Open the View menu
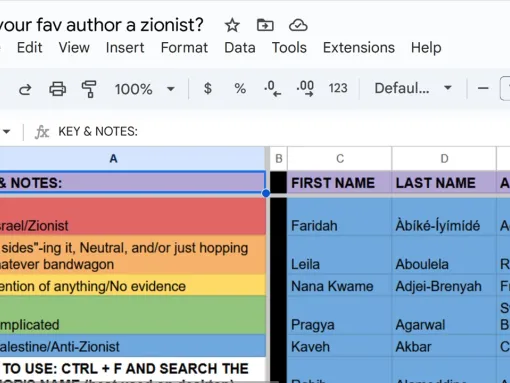 (74, 48)
